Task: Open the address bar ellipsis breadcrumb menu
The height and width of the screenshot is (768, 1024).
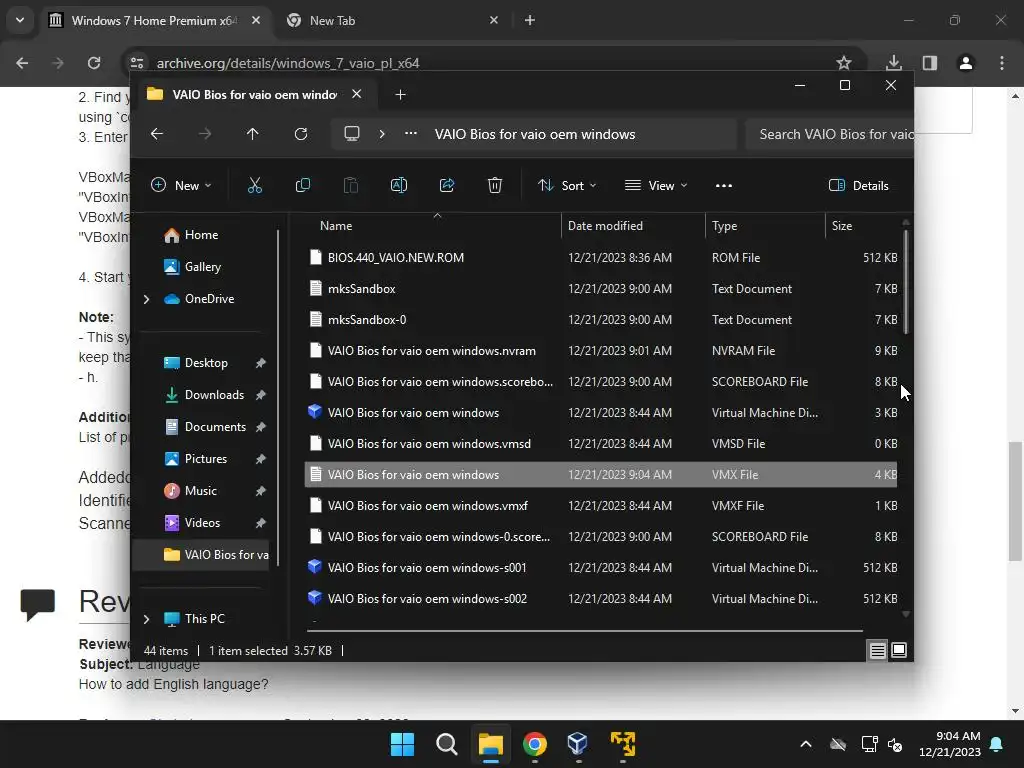Action: pos(411,134)
